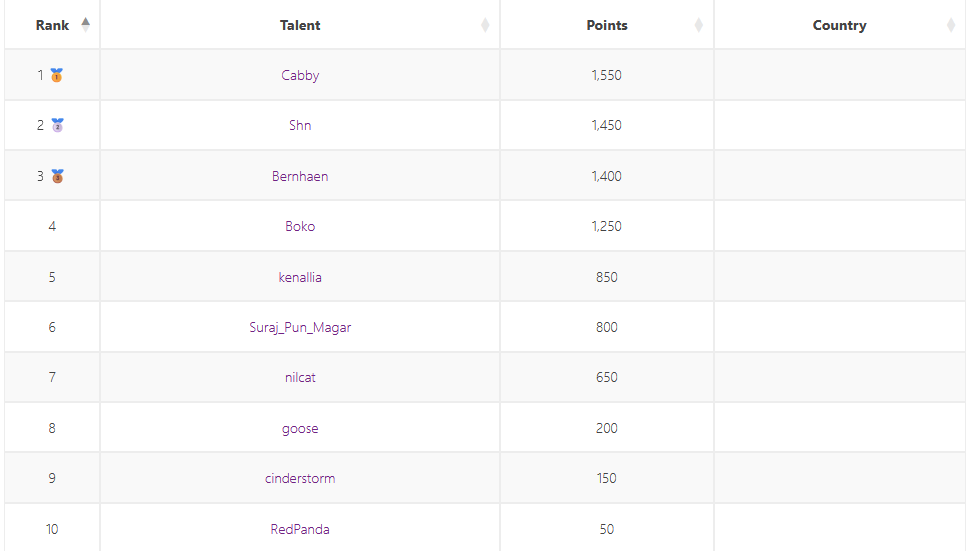967x551 pixels.
Task: Visit Bernhaen's profile link
Action: 300,176
